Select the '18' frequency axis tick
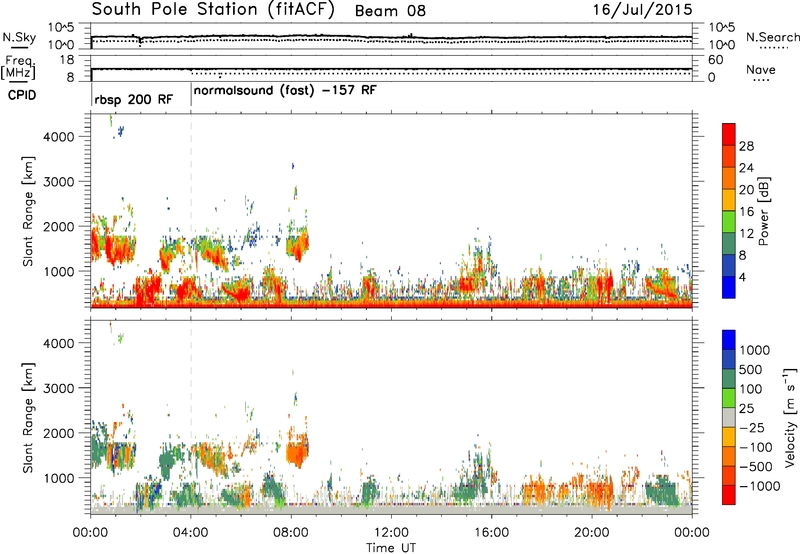This screenshot has width=800, height=554. [x=67, y=60]
